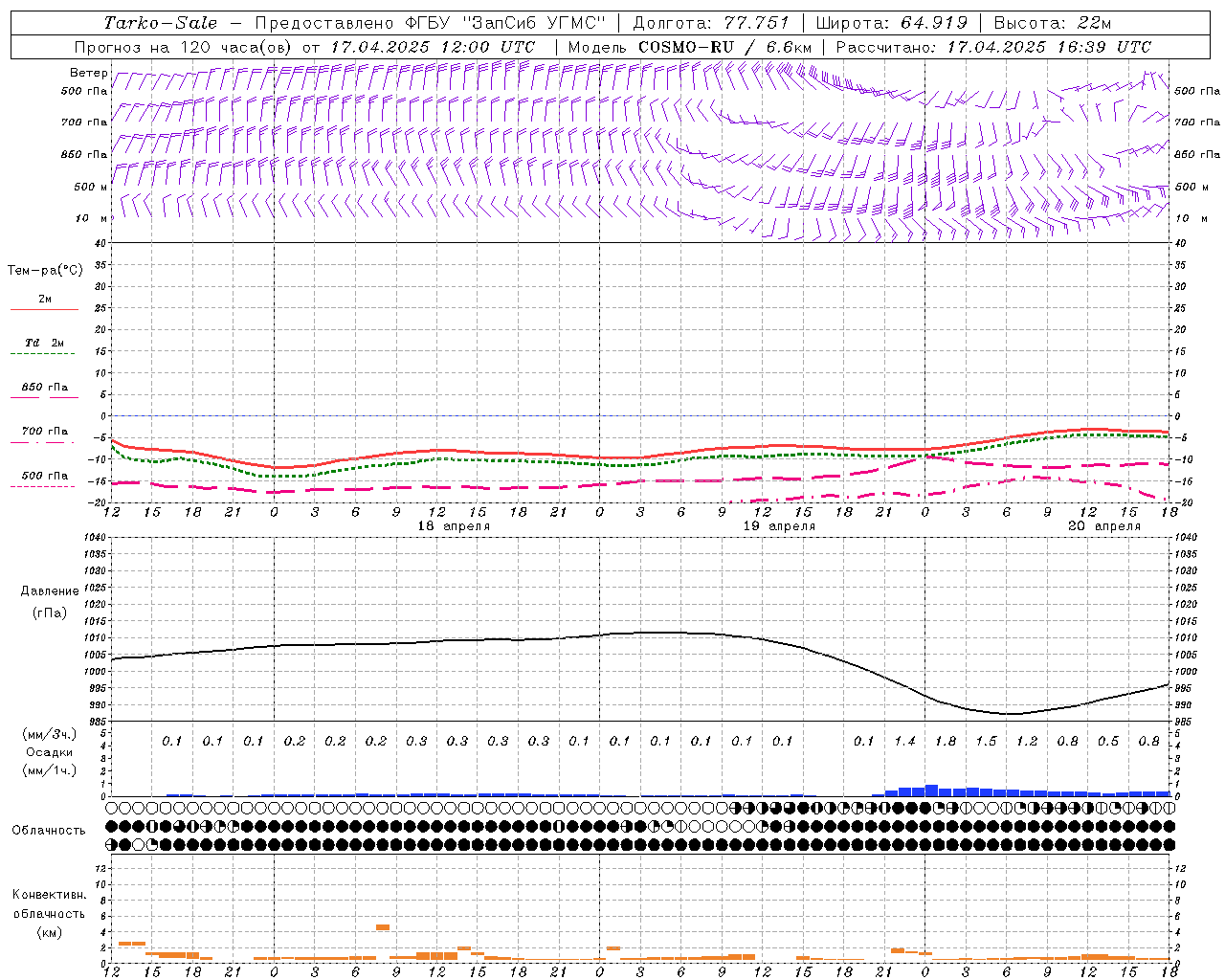Click the 1.8 precipitation value
Screen dimensions: 1225x980
[x=946, y=741]
